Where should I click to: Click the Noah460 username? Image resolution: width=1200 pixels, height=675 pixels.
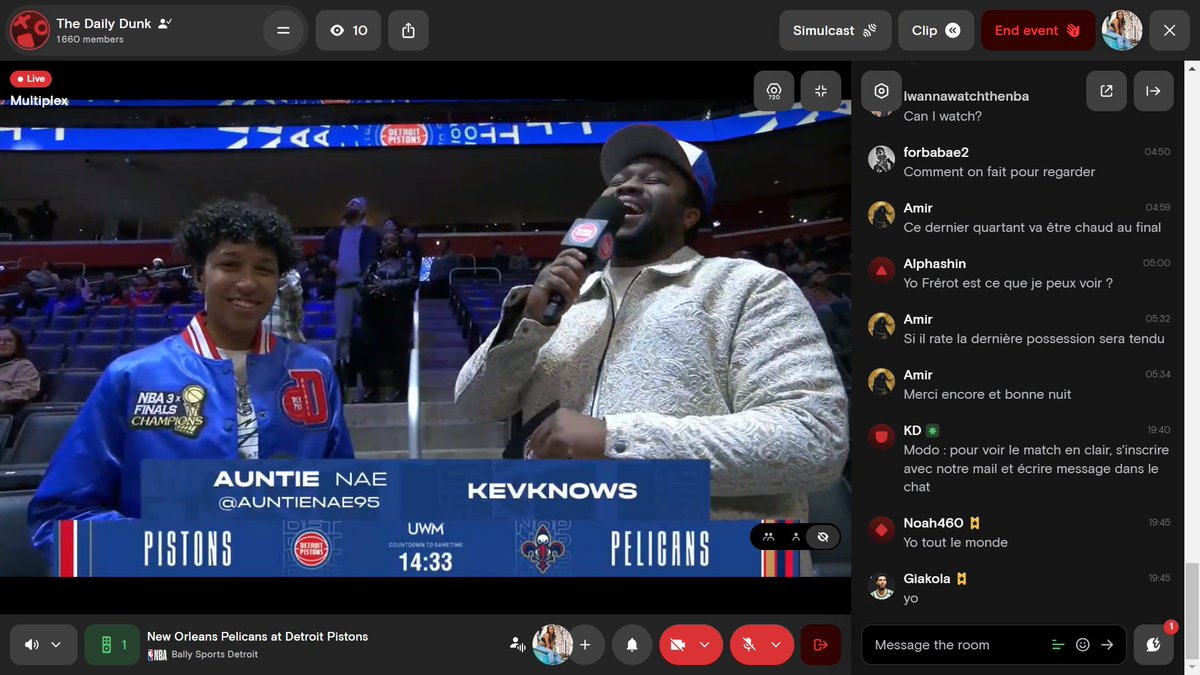[933, 523]
